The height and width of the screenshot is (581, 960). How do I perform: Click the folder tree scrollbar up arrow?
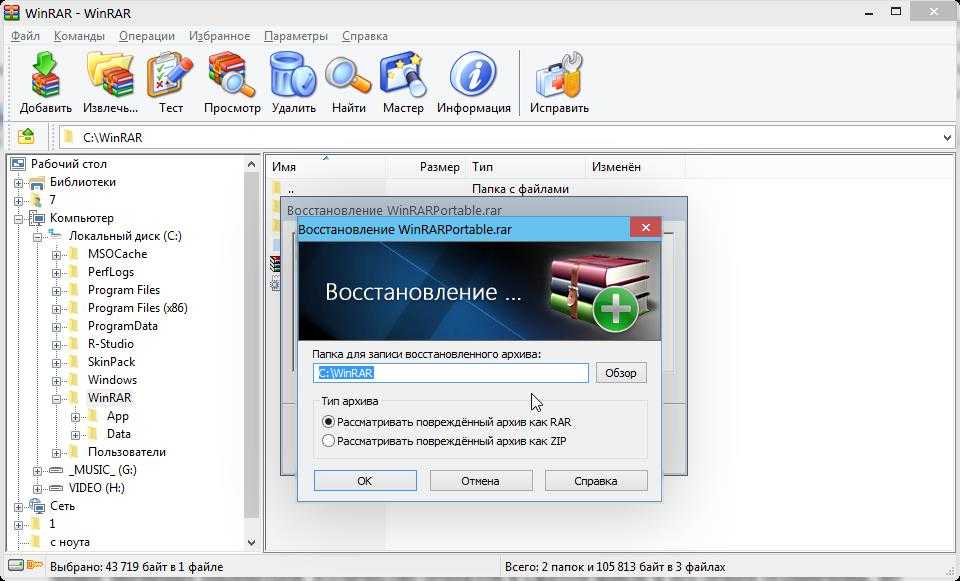(252, 164)
